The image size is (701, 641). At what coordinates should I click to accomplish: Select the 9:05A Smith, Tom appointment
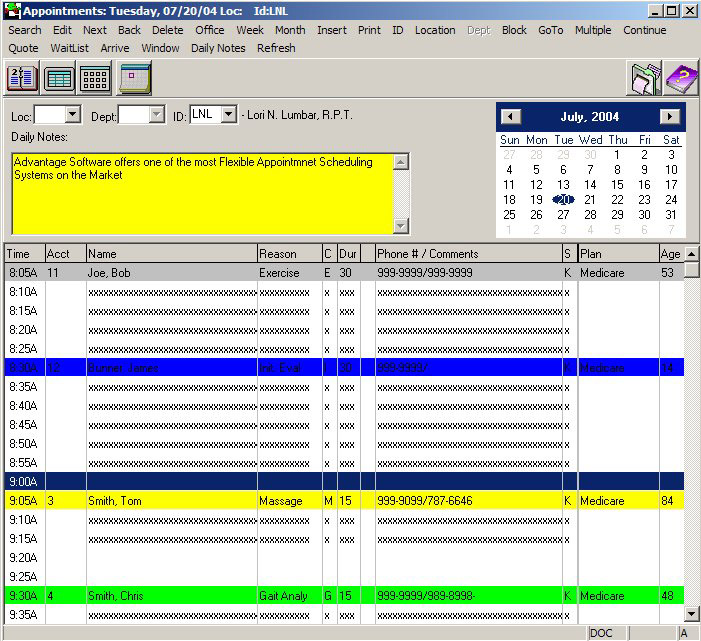[x=344, y=501]
